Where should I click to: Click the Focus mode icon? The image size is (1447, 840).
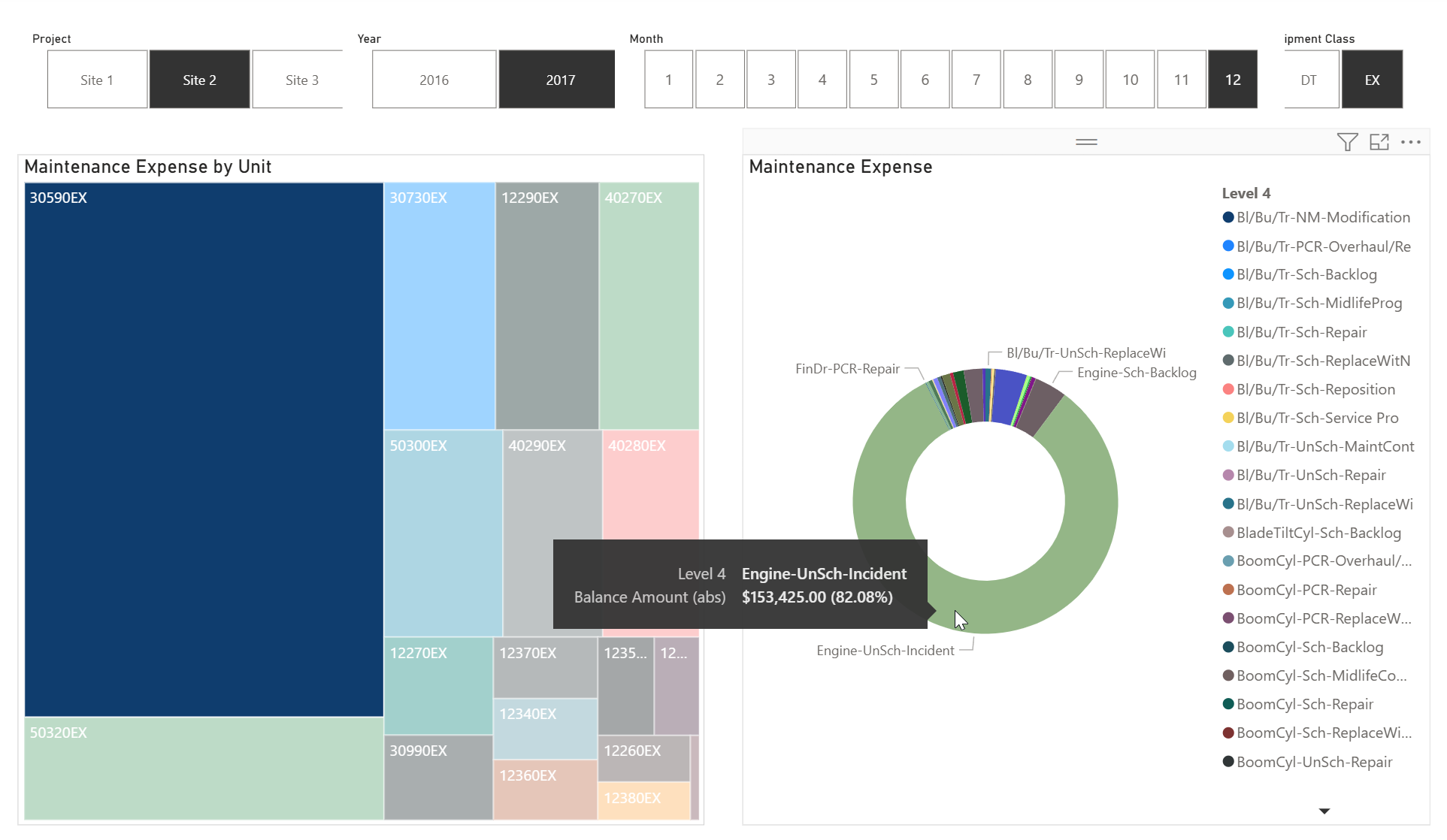click(1379, 142)
